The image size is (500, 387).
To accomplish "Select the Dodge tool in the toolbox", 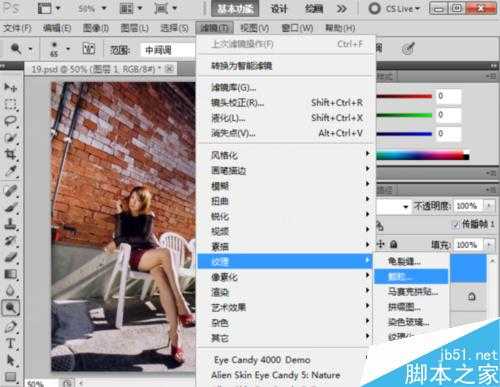I will pos(11,308).
